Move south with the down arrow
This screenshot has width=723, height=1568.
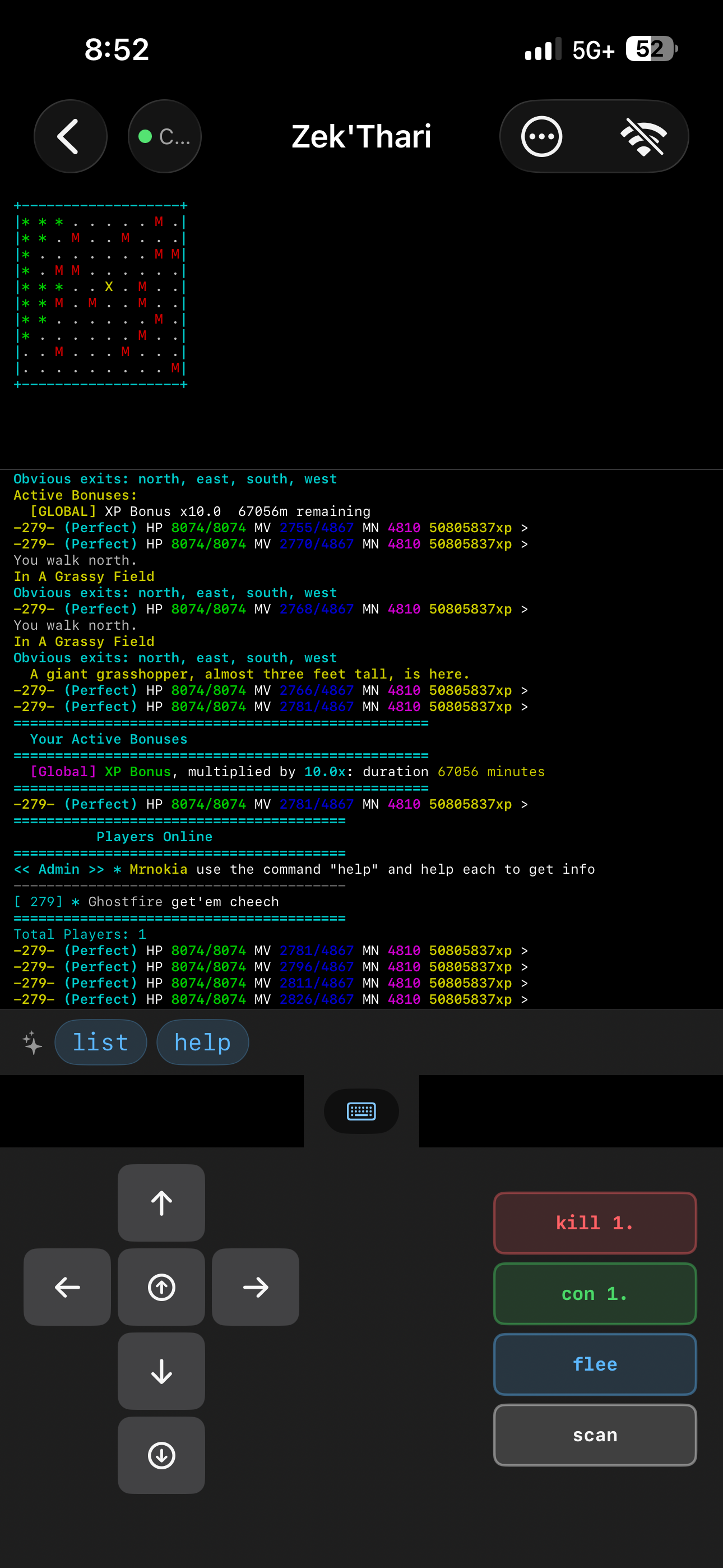pyautogui.click(x=161, y=1371)
